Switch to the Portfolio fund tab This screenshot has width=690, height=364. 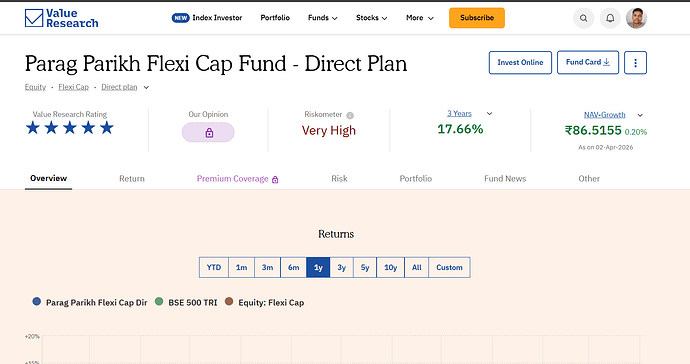click(416, 179)
